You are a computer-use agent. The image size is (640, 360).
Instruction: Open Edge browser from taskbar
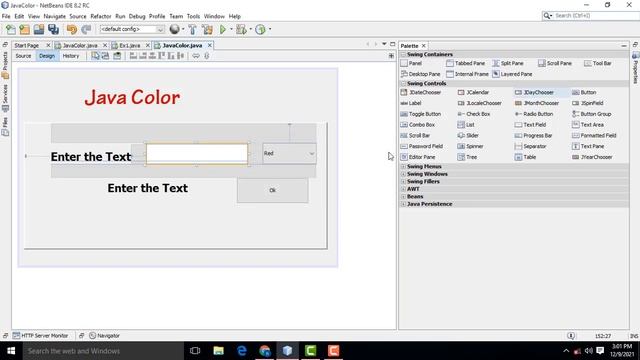pos(242,351)
